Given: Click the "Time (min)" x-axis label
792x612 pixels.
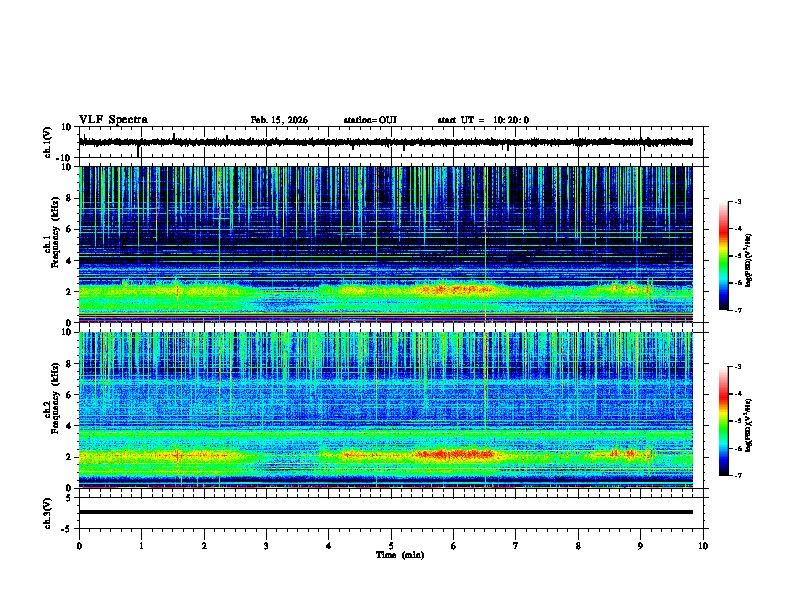Looking at the screenshot, I should (400, 555).
